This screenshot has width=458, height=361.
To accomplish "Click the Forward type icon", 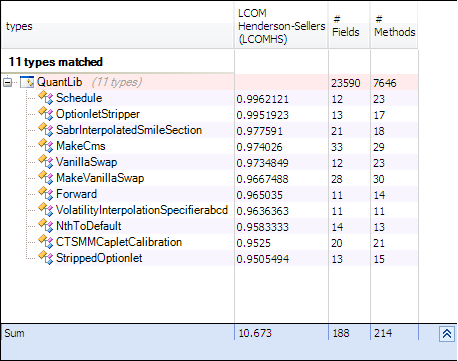I will click(46, 194).
